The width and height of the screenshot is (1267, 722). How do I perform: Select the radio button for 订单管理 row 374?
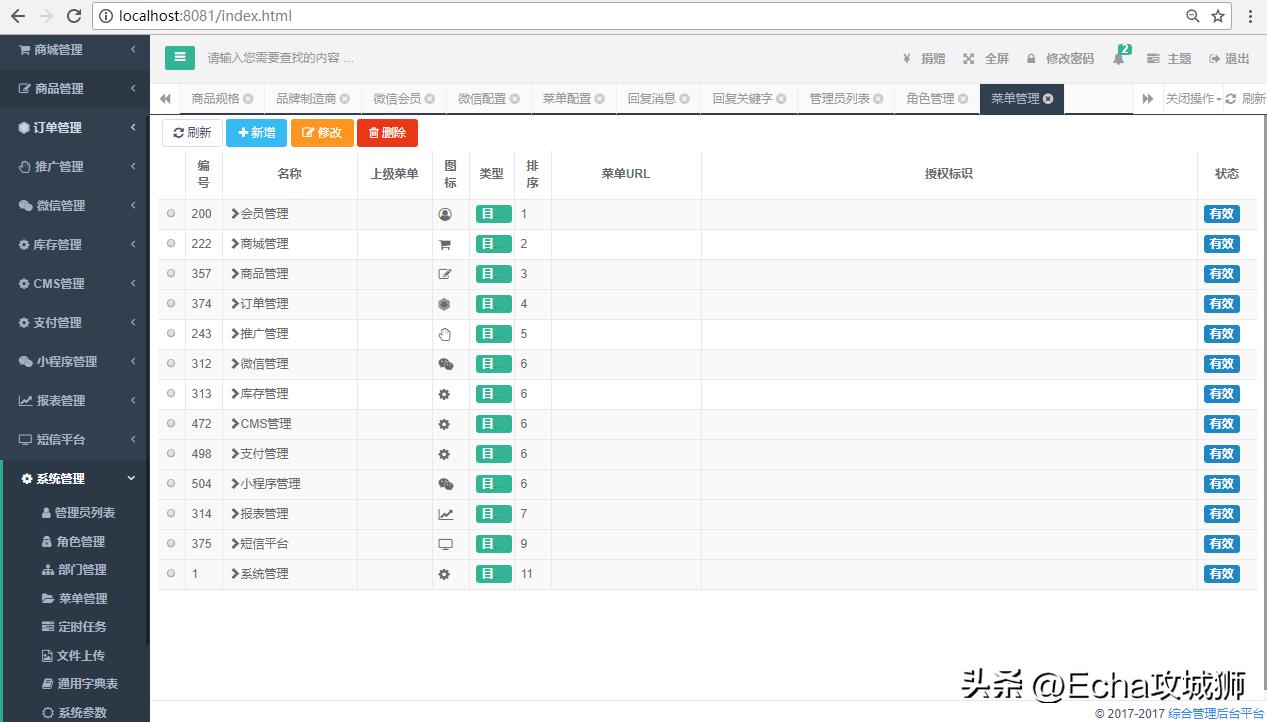point(170,303)
